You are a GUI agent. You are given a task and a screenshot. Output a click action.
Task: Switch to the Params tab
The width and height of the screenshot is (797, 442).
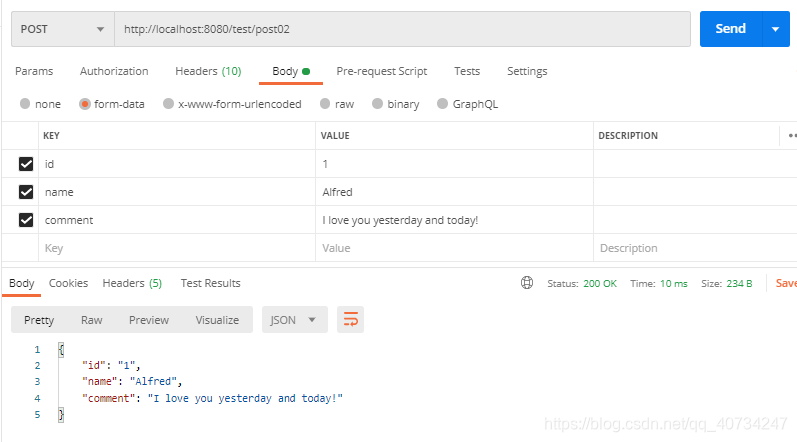point(34,71)
